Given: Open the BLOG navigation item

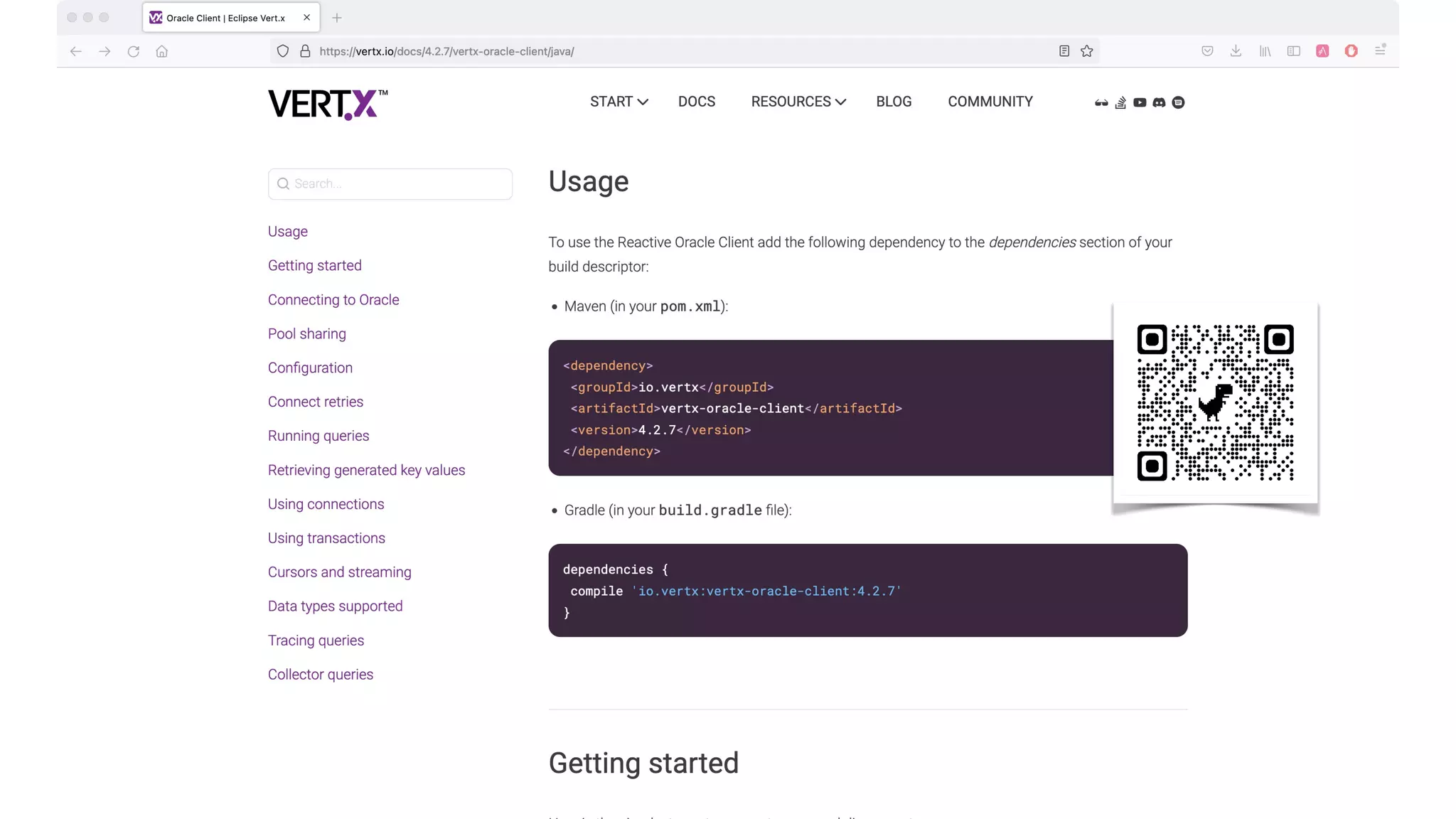Looking at the screenshot, I should [894, 102].
